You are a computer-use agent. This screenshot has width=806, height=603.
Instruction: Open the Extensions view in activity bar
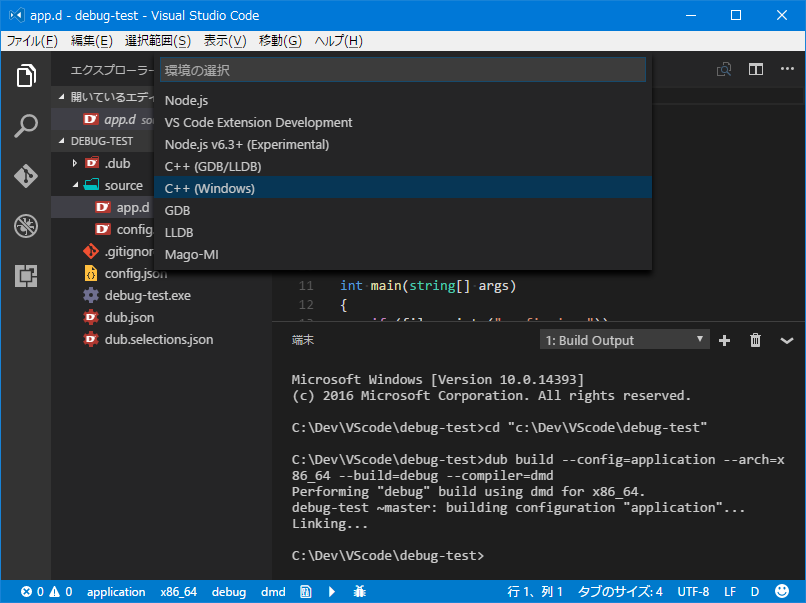[x=26, y=276]
